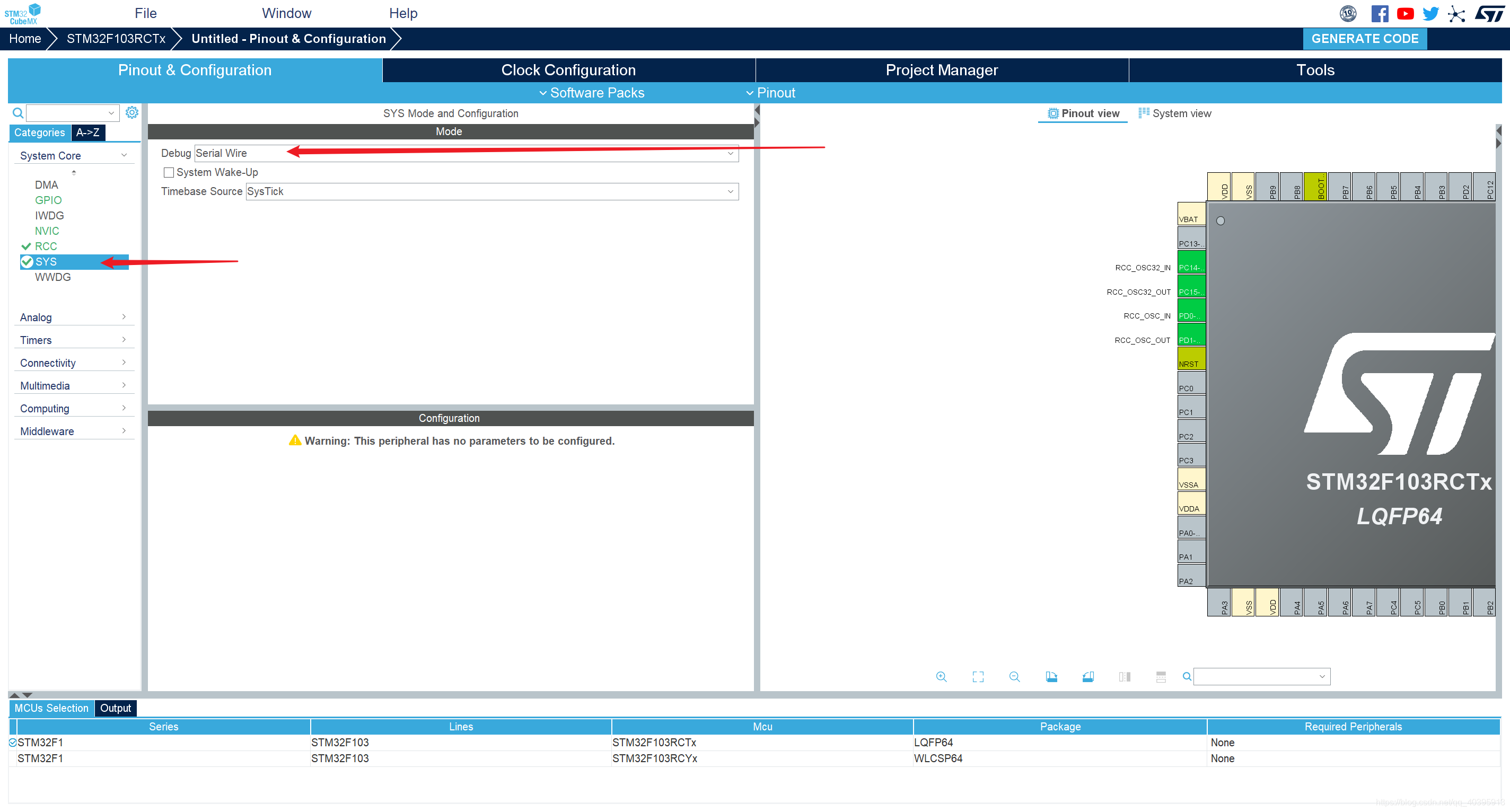Click the SYS enabled checkmark in System Core
The image size is (1510, 812).
tap(27, 262)
